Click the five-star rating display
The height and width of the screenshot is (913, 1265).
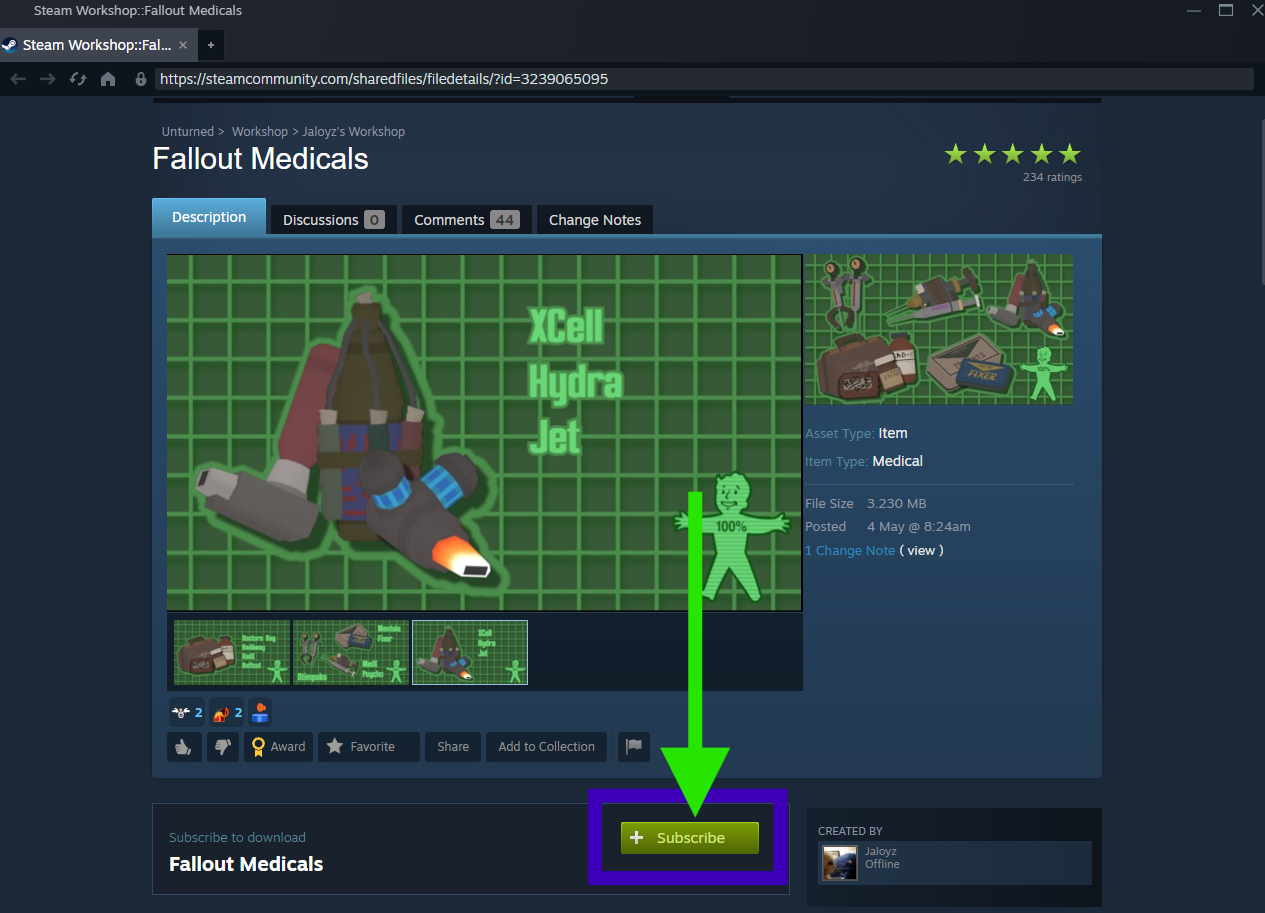(x=1013, y=154)
